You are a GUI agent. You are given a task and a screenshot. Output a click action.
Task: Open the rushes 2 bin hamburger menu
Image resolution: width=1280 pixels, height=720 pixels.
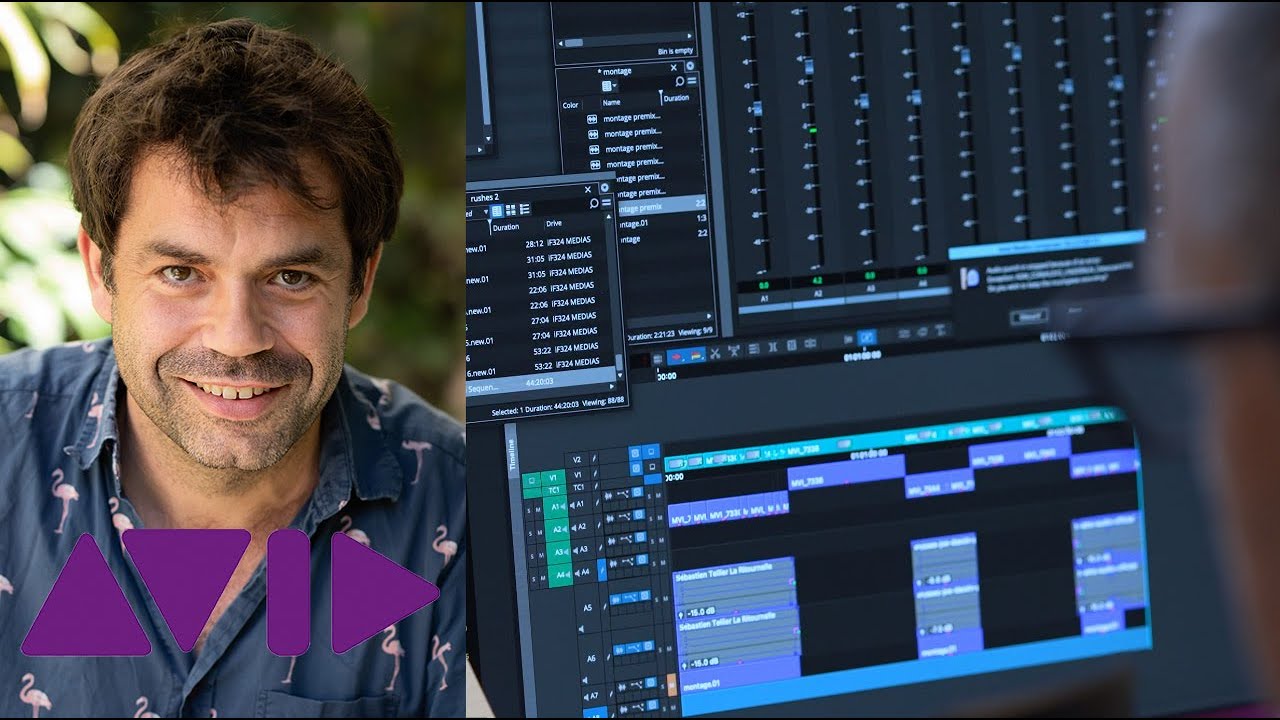606,203
